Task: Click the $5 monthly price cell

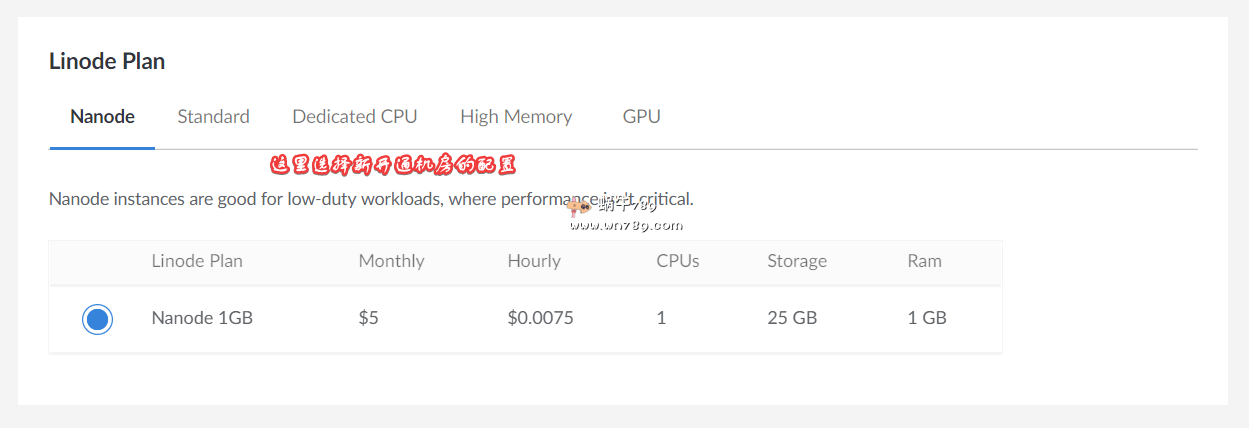Action: pos(368,319)
